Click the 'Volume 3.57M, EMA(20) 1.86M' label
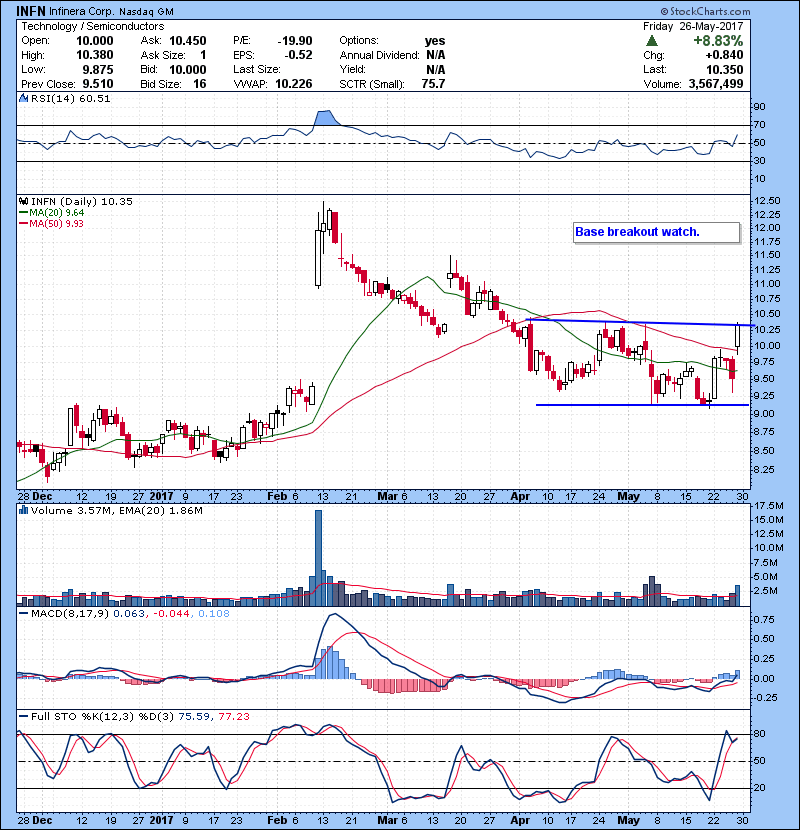 [116, 510]
